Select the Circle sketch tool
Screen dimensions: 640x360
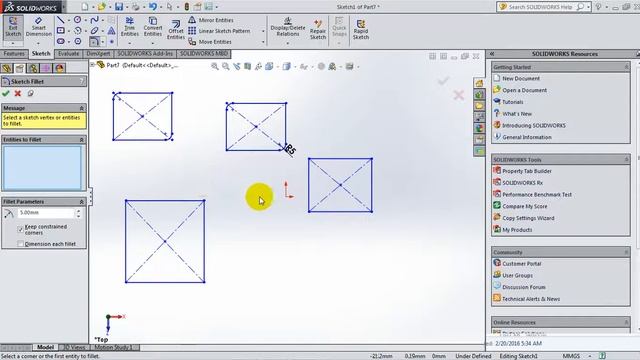[77, 20]
